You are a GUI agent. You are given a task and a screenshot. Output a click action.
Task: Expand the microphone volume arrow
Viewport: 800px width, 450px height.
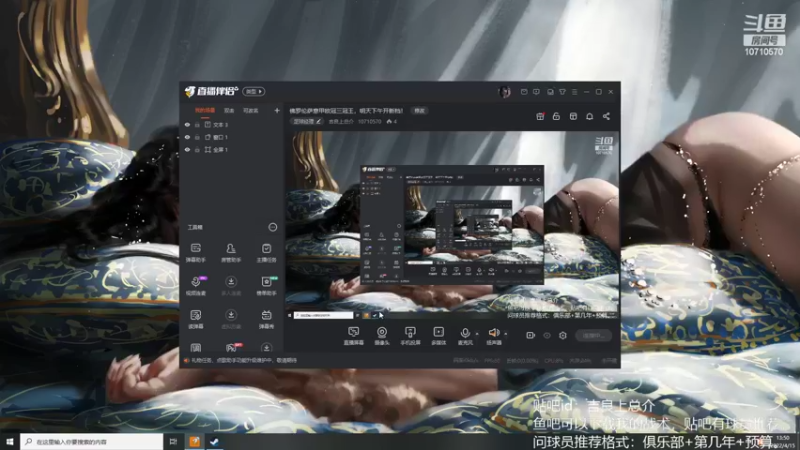[x=477, y=334]
